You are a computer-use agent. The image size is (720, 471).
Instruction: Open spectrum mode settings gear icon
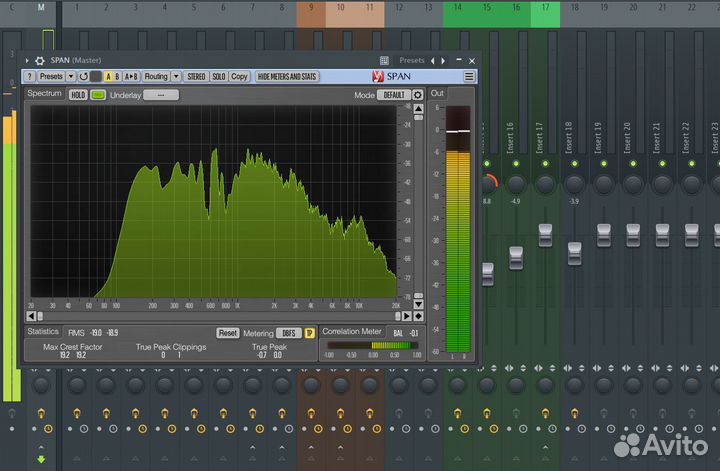[418, 95]
